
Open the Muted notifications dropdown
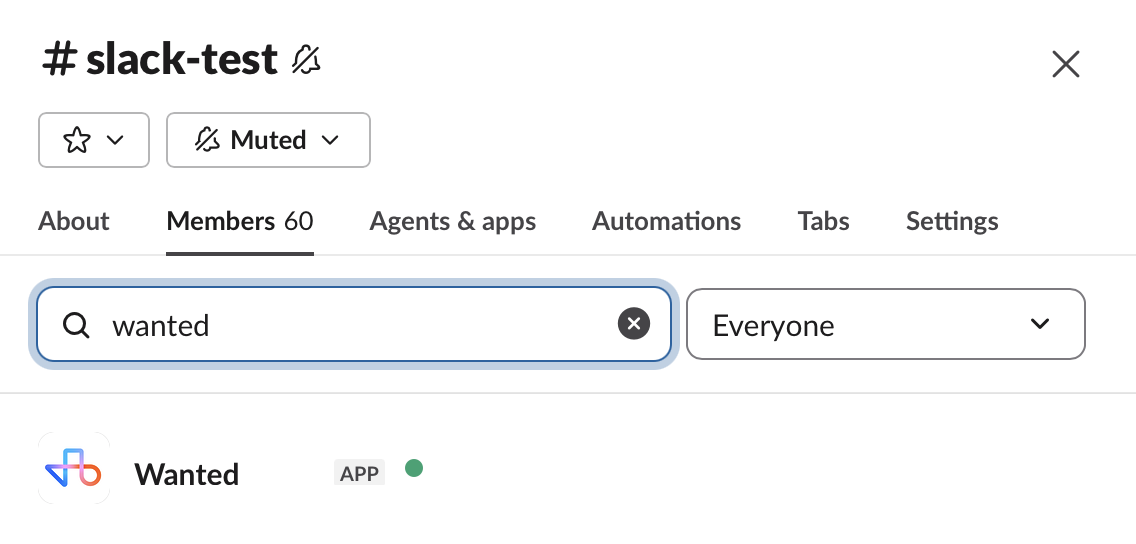pyautogui.click(x=268, y=140)
